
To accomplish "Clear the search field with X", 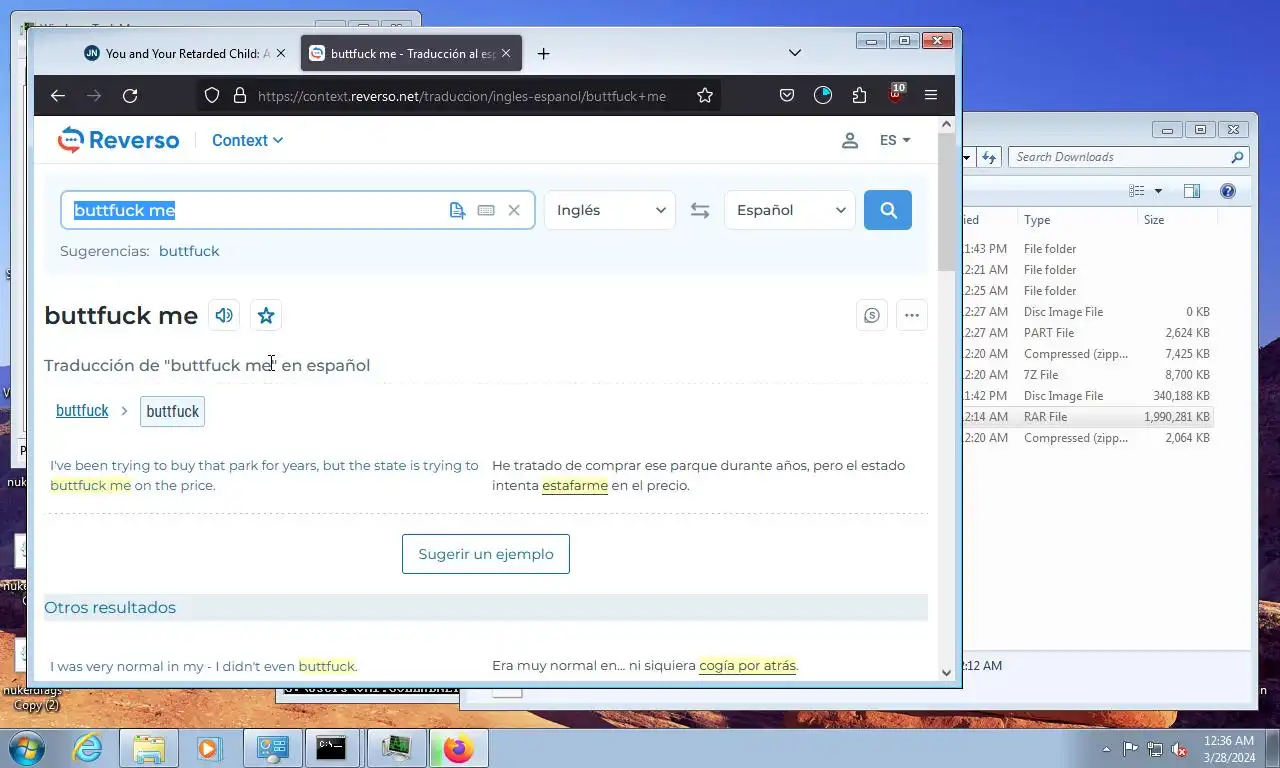I will click(x=514, y=211).
